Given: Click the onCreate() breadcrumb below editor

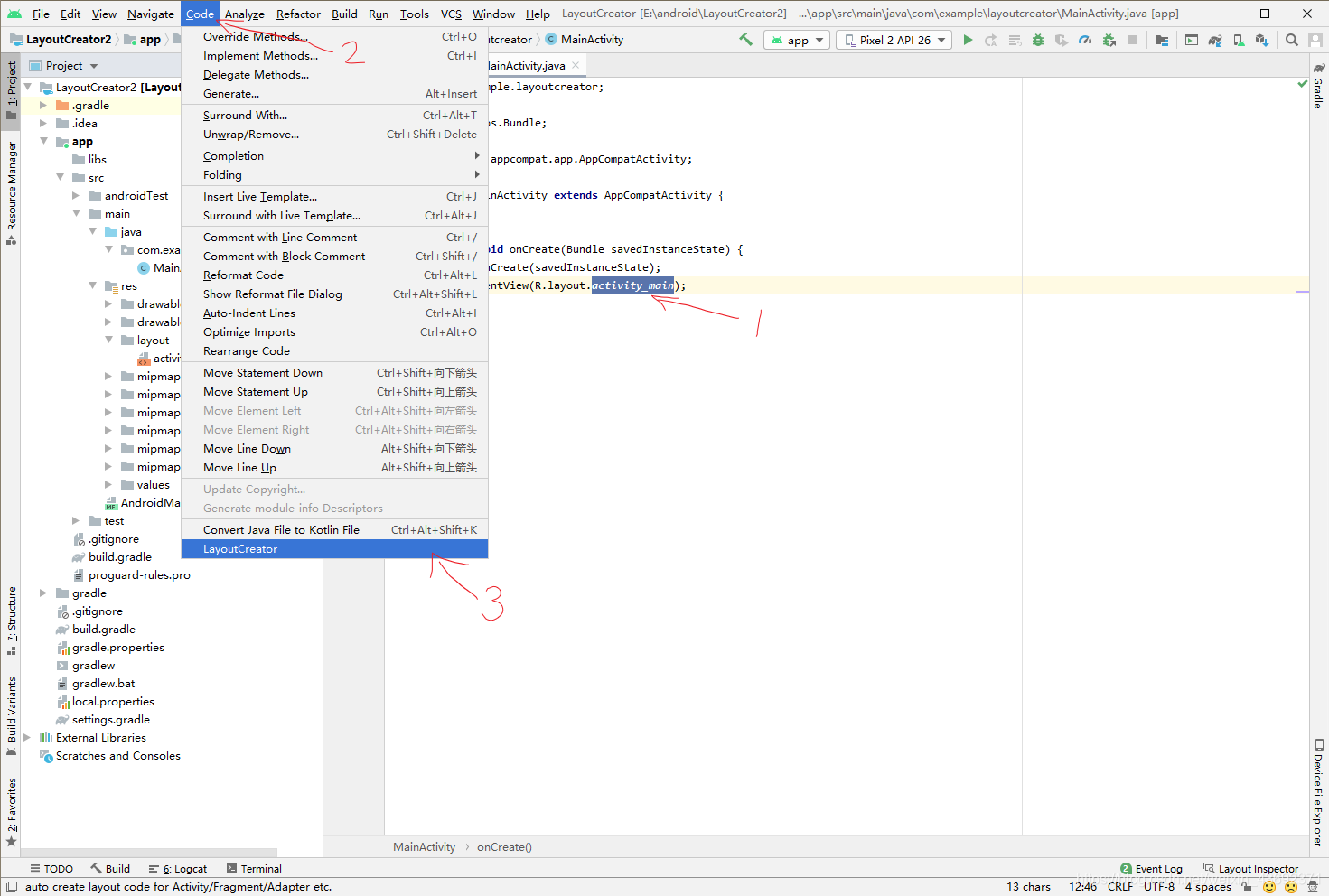Looking at the screenshot, I should [504, 847].
